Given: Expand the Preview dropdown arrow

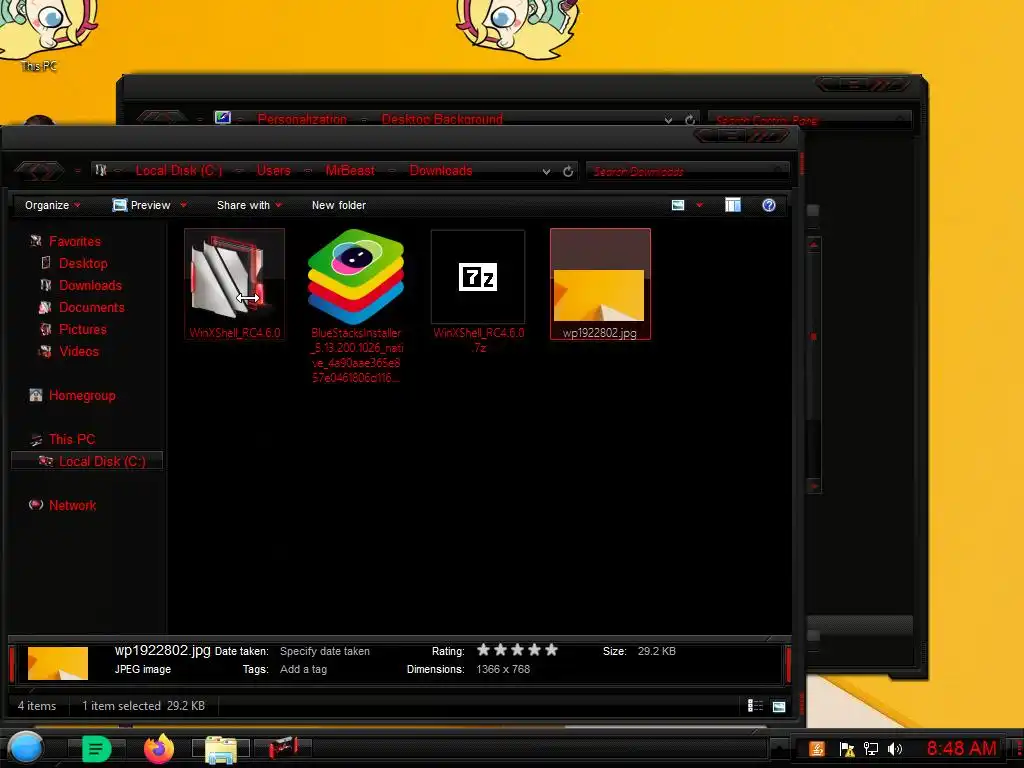Looking at the screenshot, I should tap(184, 205).
